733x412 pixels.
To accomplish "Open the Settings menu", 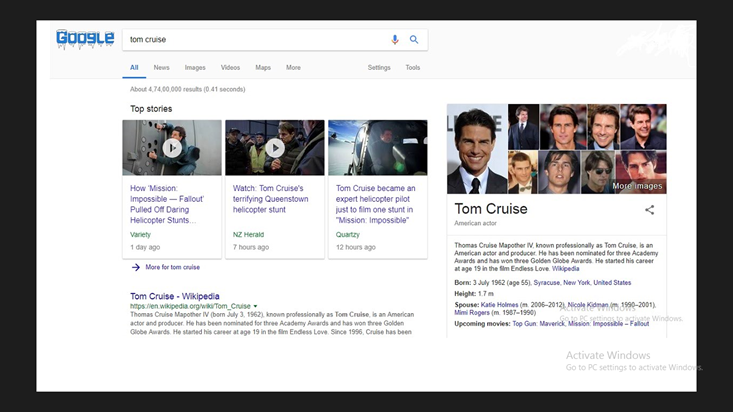I will click(379, 68).
